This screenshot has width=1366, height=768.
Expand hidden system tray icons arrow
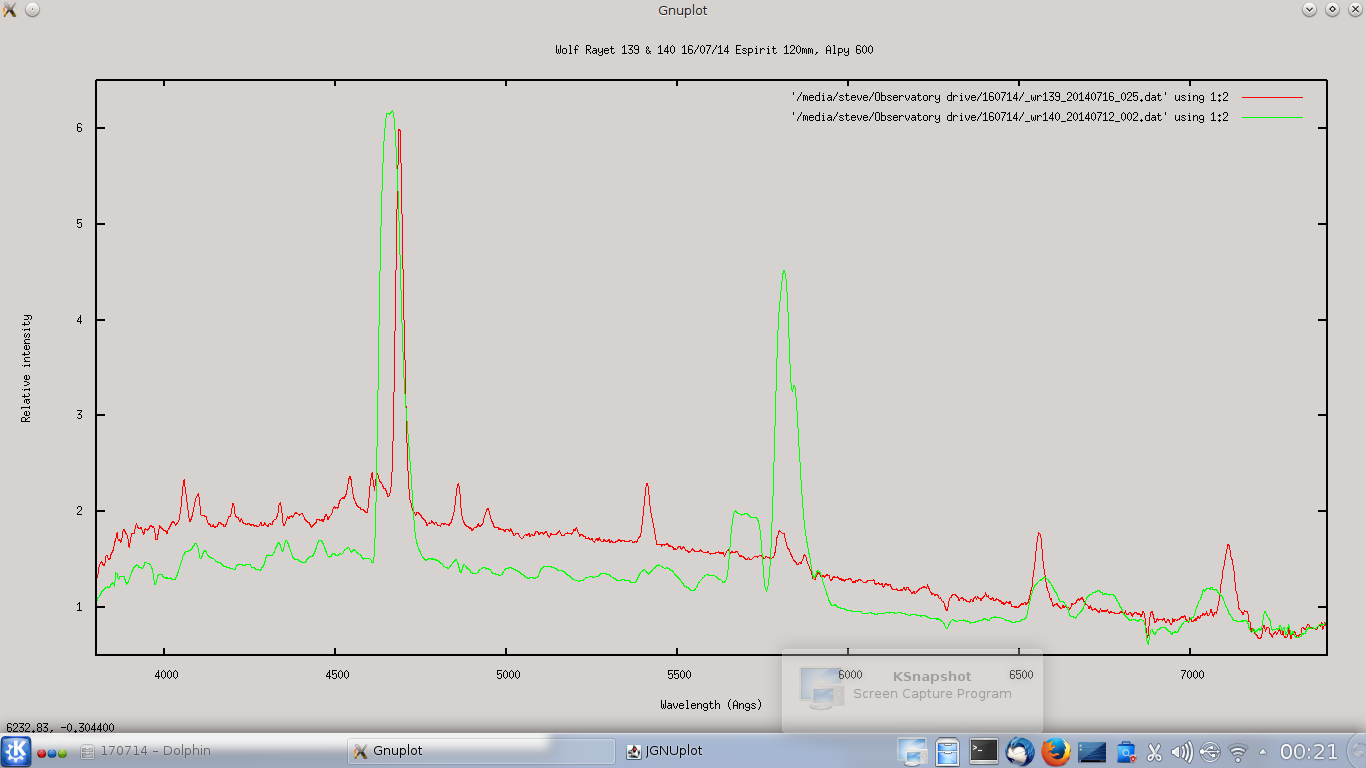(x=1262, y=751)
